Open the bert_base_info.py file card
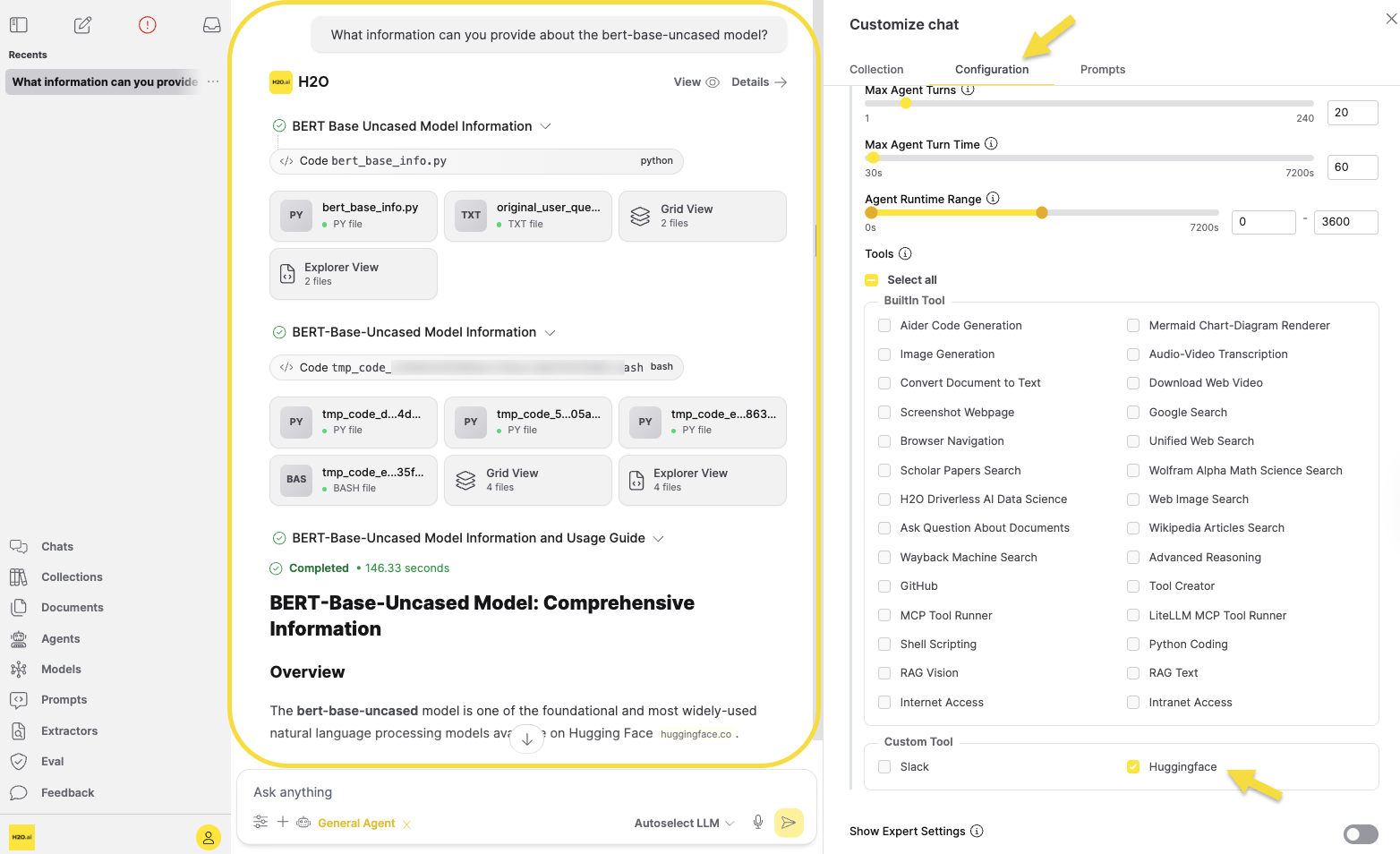Image resolution: width=1400 pixels, height=854 pixels. 354,216
